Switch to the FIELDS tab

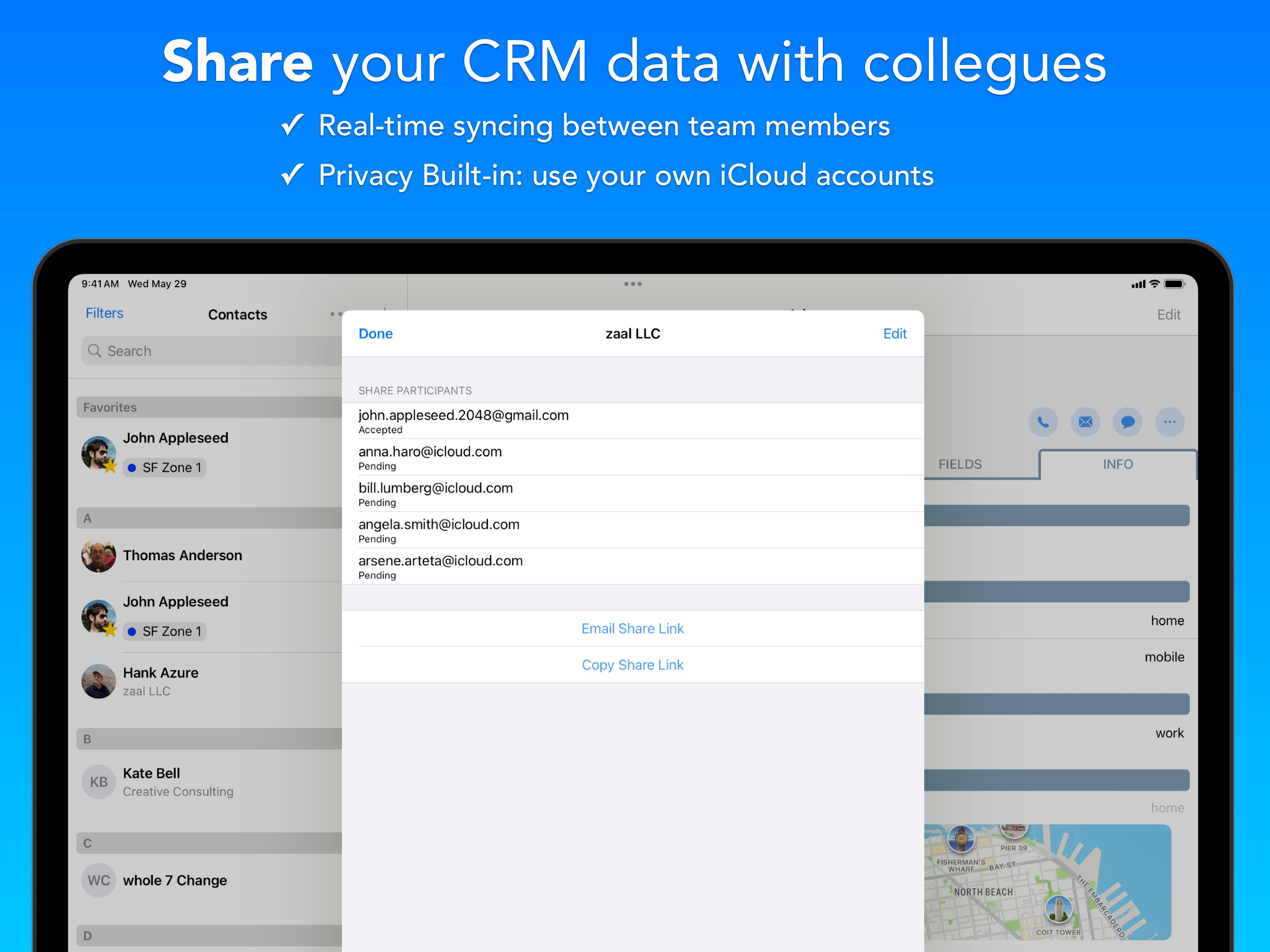click(960, 464)
